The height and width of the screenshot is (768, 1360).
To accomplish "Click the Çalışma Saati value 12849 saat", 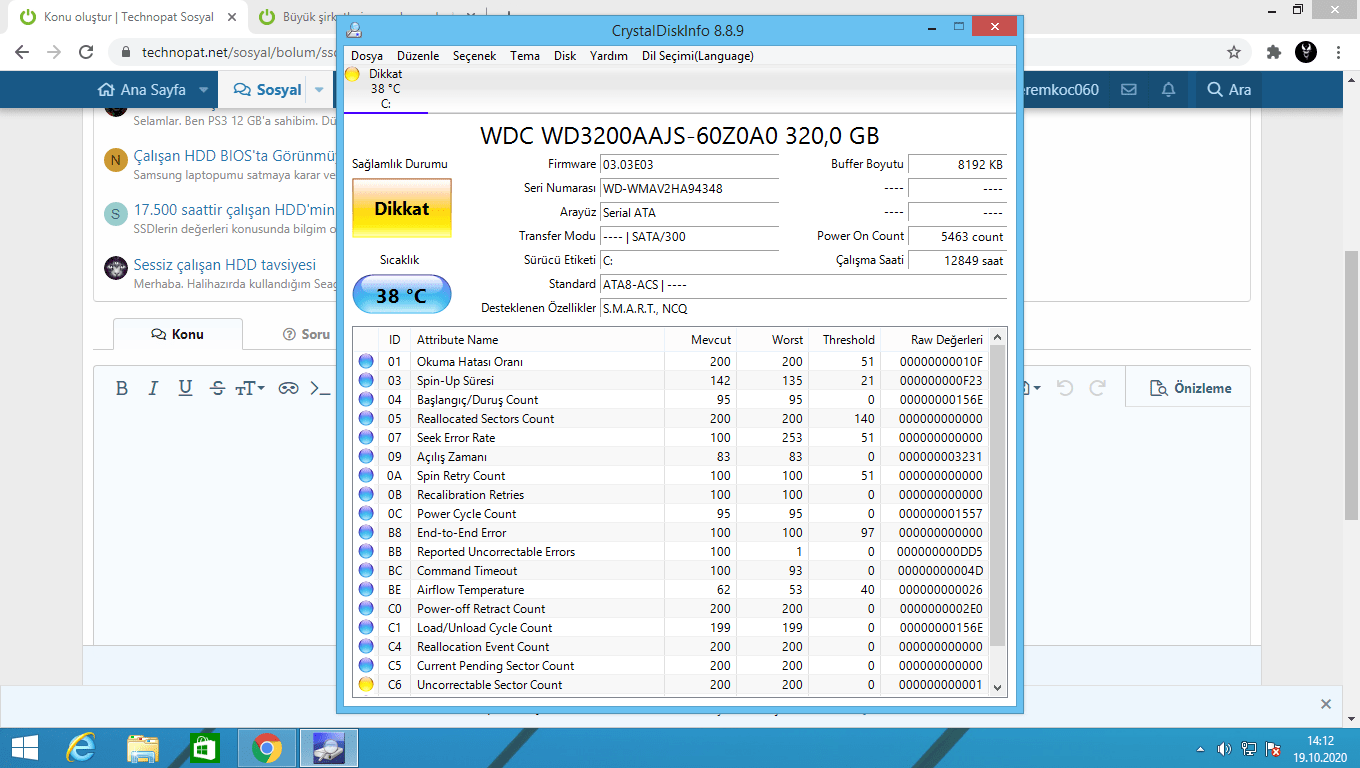I will coord(957,260).
